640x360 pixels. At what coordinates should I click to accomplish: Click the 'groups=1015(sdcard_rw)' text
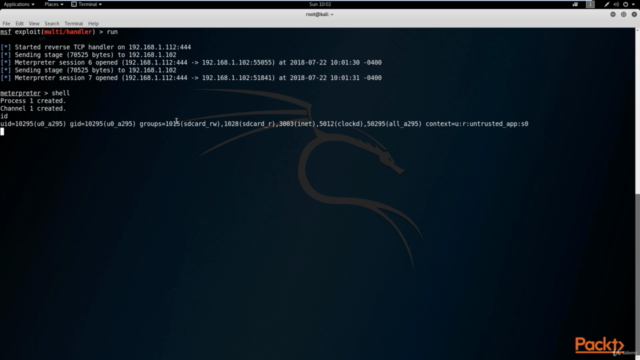pyautogui.click(x=180, y=124)
